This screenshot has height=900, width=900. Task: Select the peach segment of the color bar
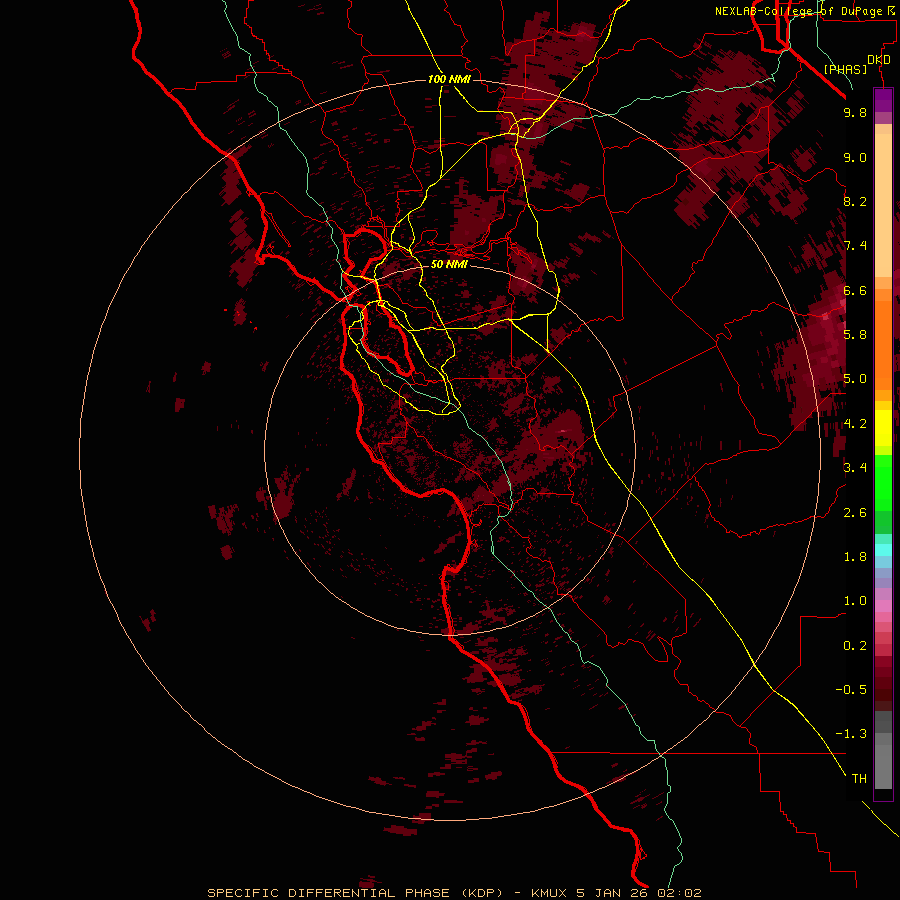883,201
